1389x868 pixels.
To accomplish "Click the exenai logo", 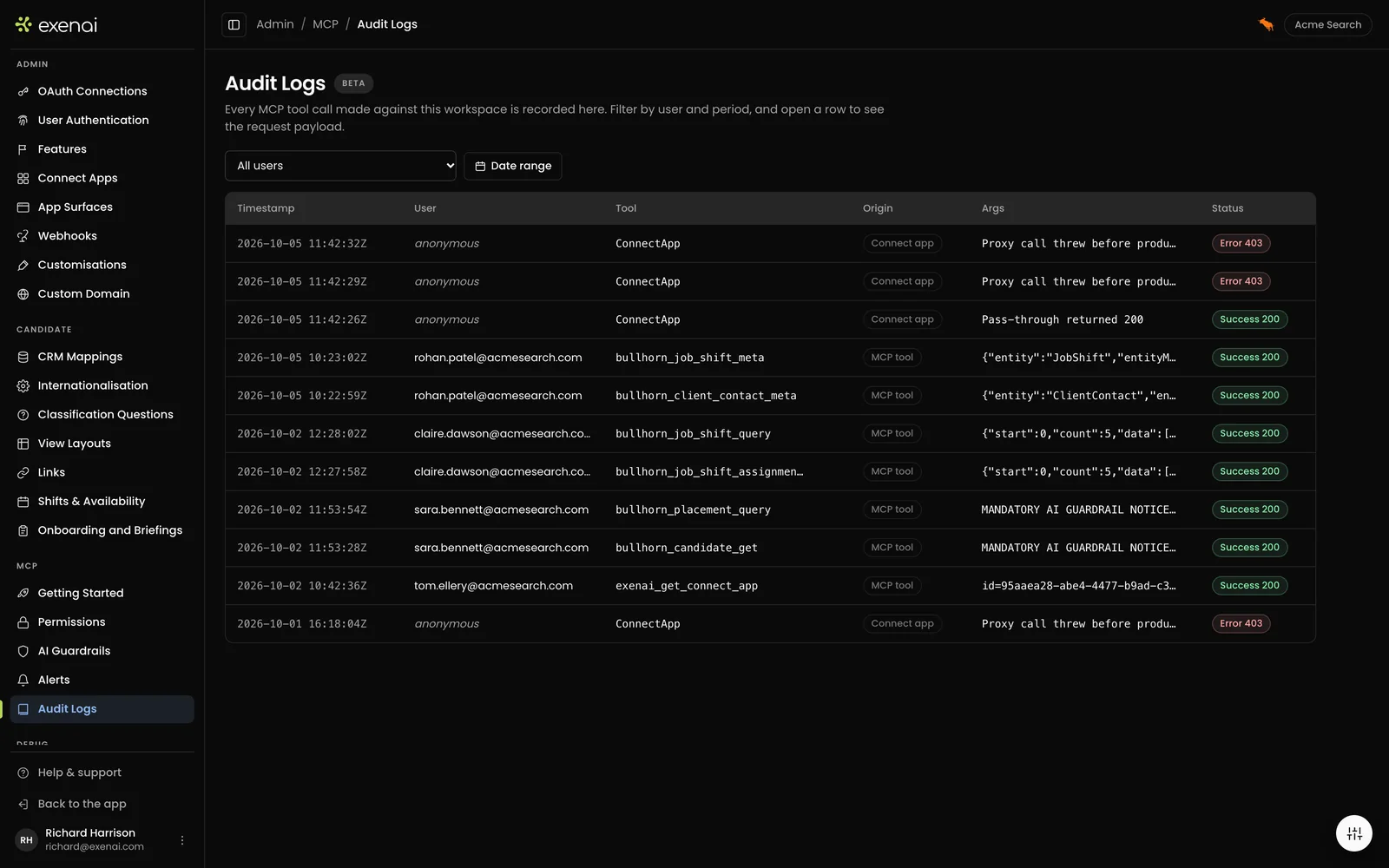I will [56, 25].
